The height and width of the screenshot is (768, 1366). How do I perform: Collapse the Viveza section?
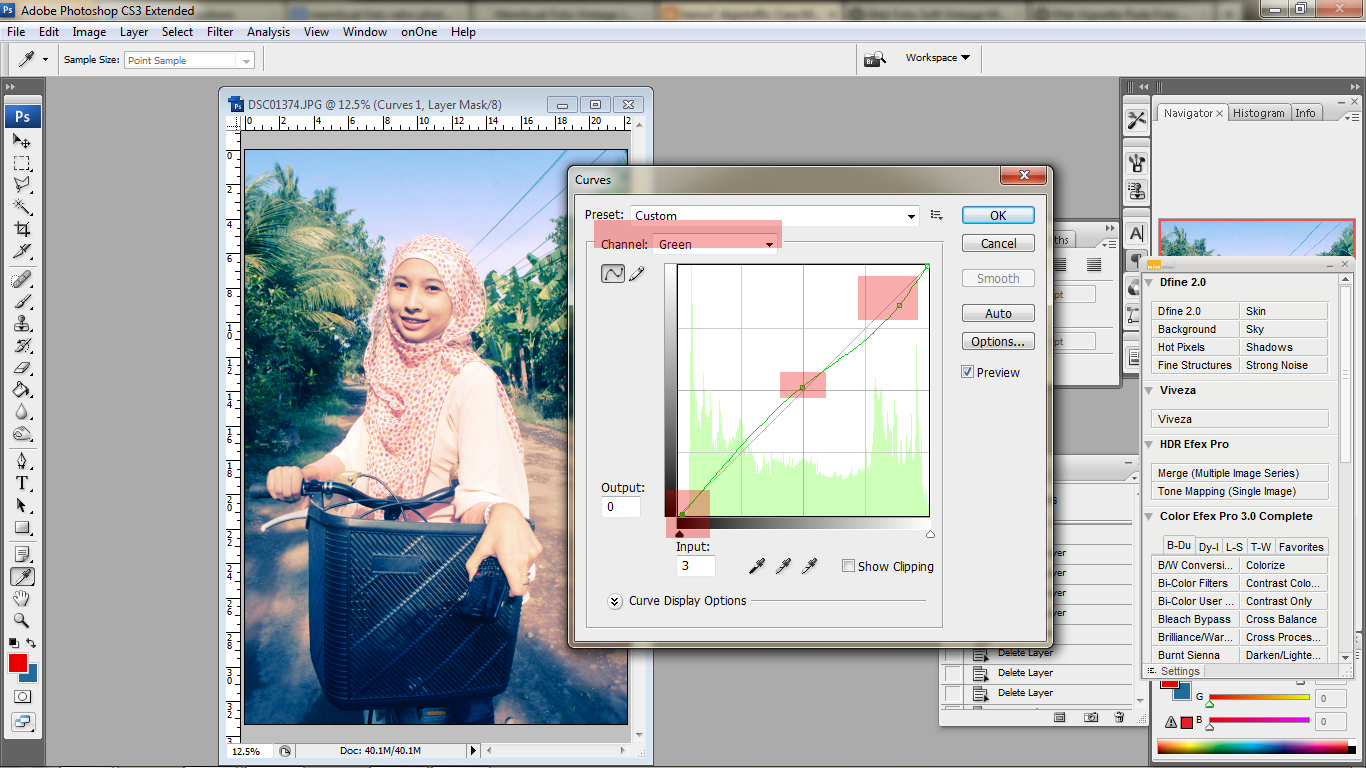pyautogui.click(x=1151, y=391)
